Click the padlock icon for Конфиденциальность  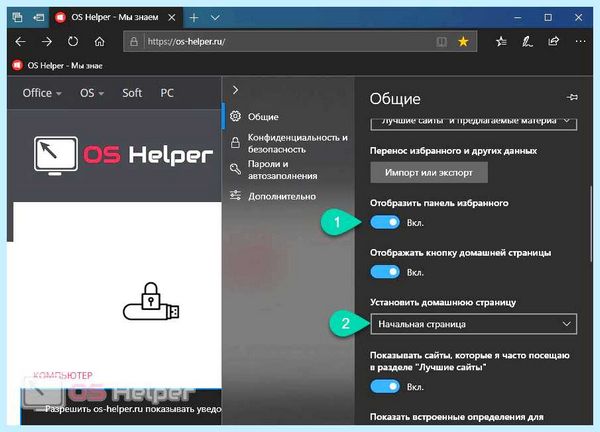click(x=235, y=143)
